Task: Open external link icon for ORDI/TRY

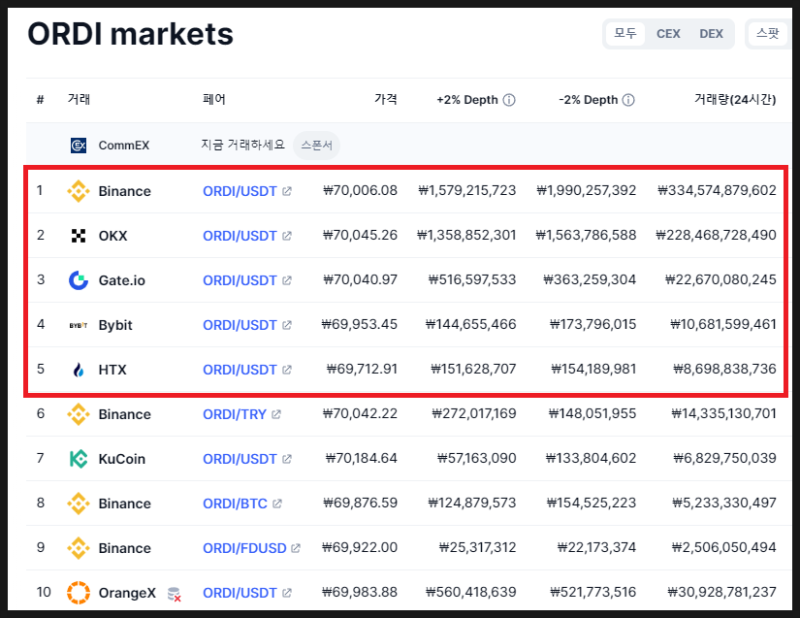Action: (x=276, y=414)
